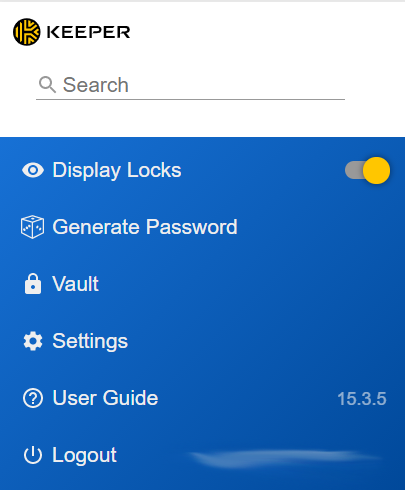Click the Keeper round yellow logo icon
The image size is (405, 490).
pyautogui.click(x=27, y=32)
